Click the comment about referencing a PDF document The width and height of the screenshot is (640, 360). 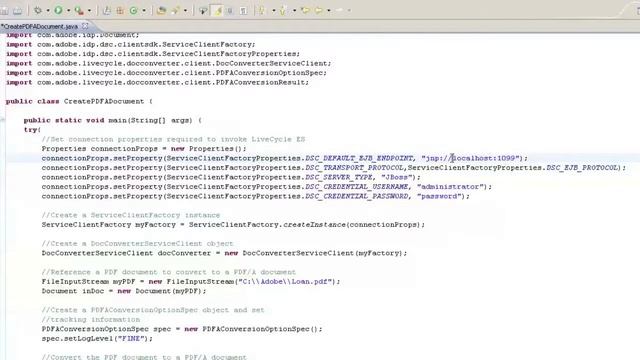(x=169, y=272)
